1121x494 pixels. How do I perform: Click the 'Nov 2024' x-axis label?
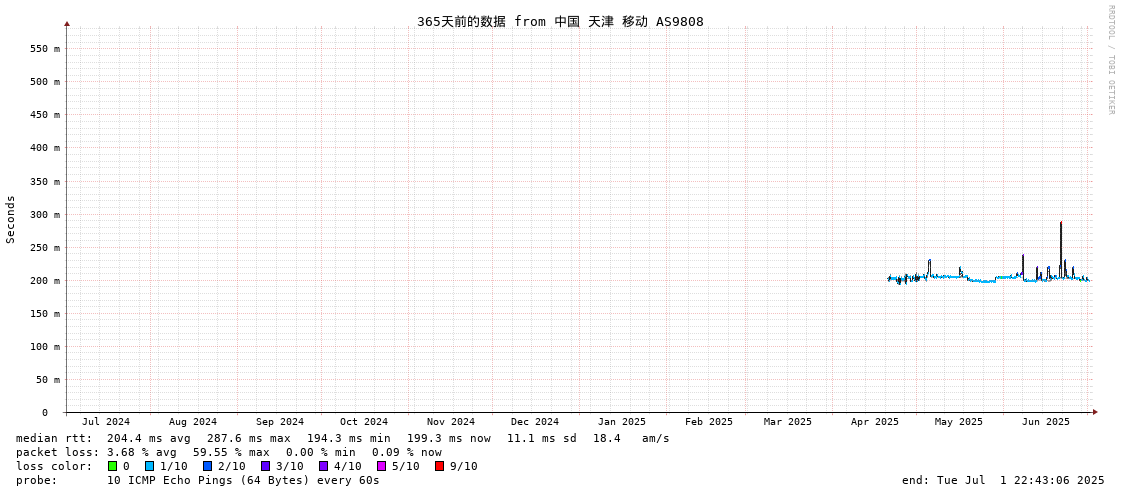[451, 422]
